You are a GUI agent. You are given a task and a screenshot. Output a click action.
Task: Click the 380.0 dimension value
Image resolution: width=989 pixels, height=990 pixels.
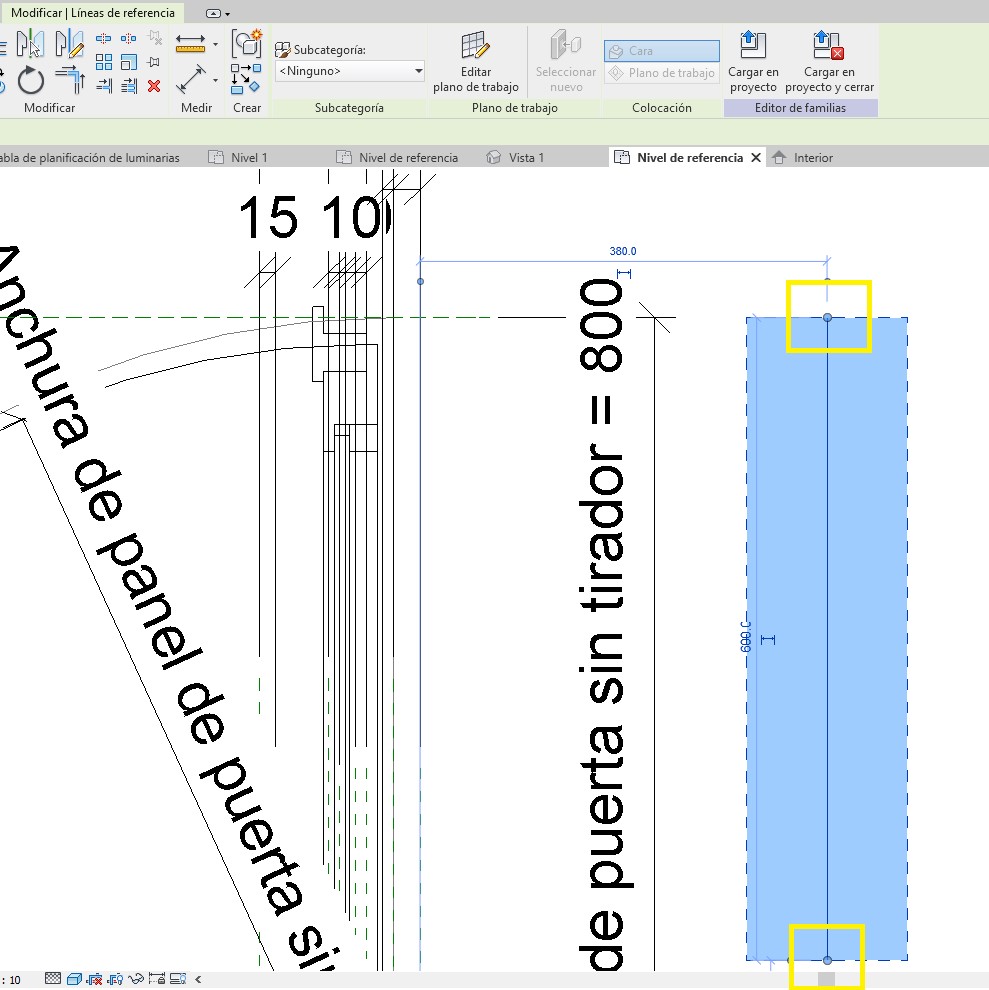(x=623, y=252)
